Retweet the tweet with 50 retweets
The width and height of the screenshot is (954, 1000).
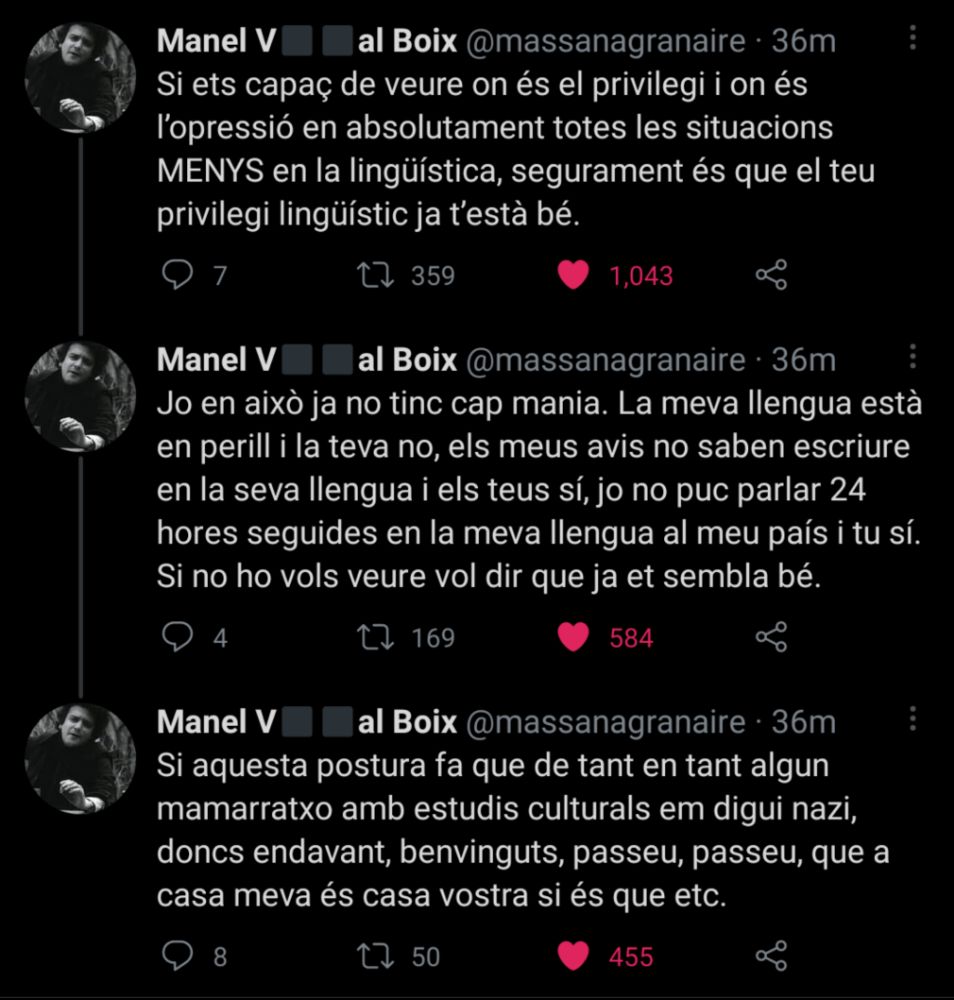[x=376, y=956]
